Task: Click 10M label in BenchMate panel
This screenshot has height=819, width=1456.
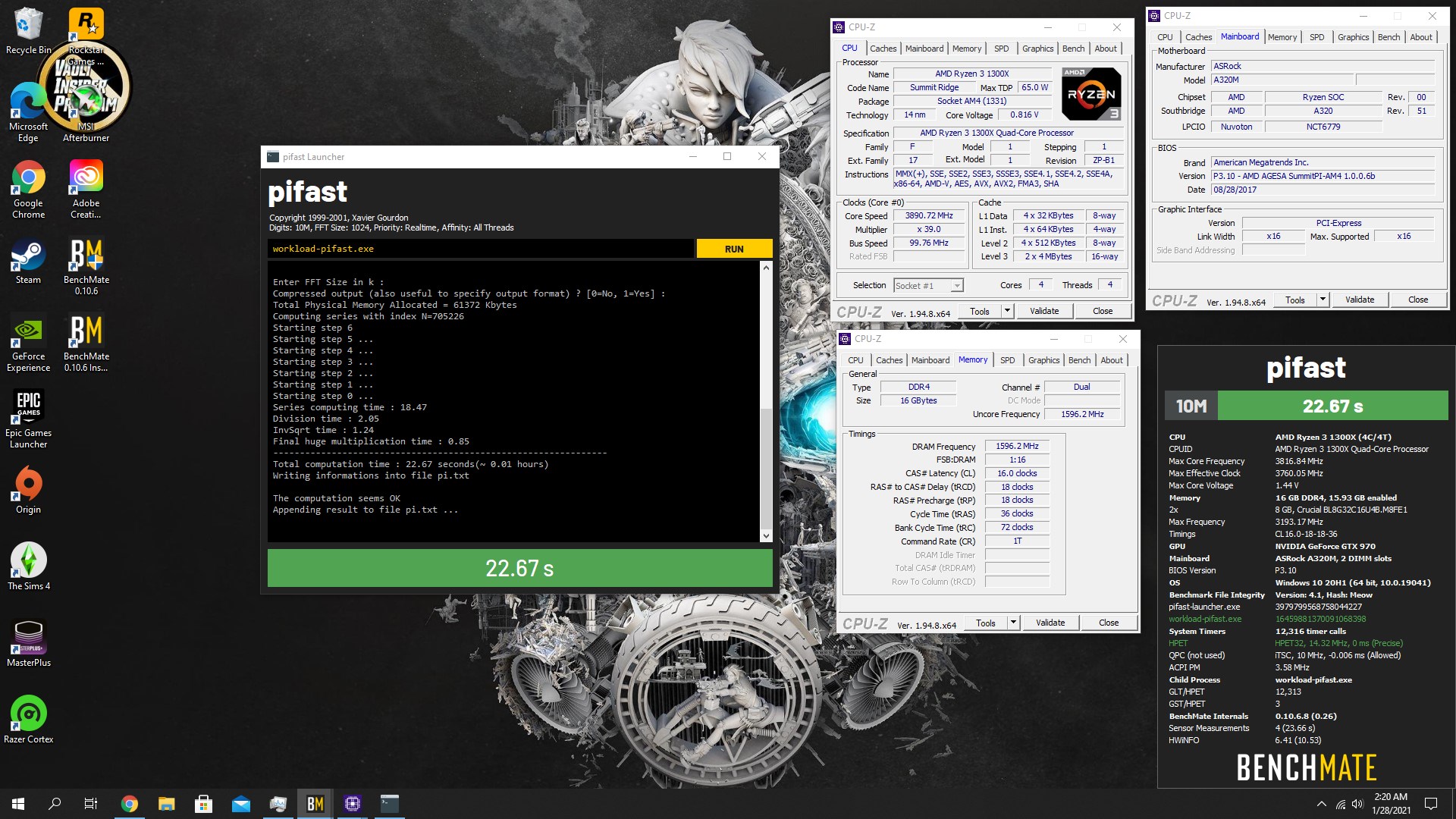Action: [1191, 406]
